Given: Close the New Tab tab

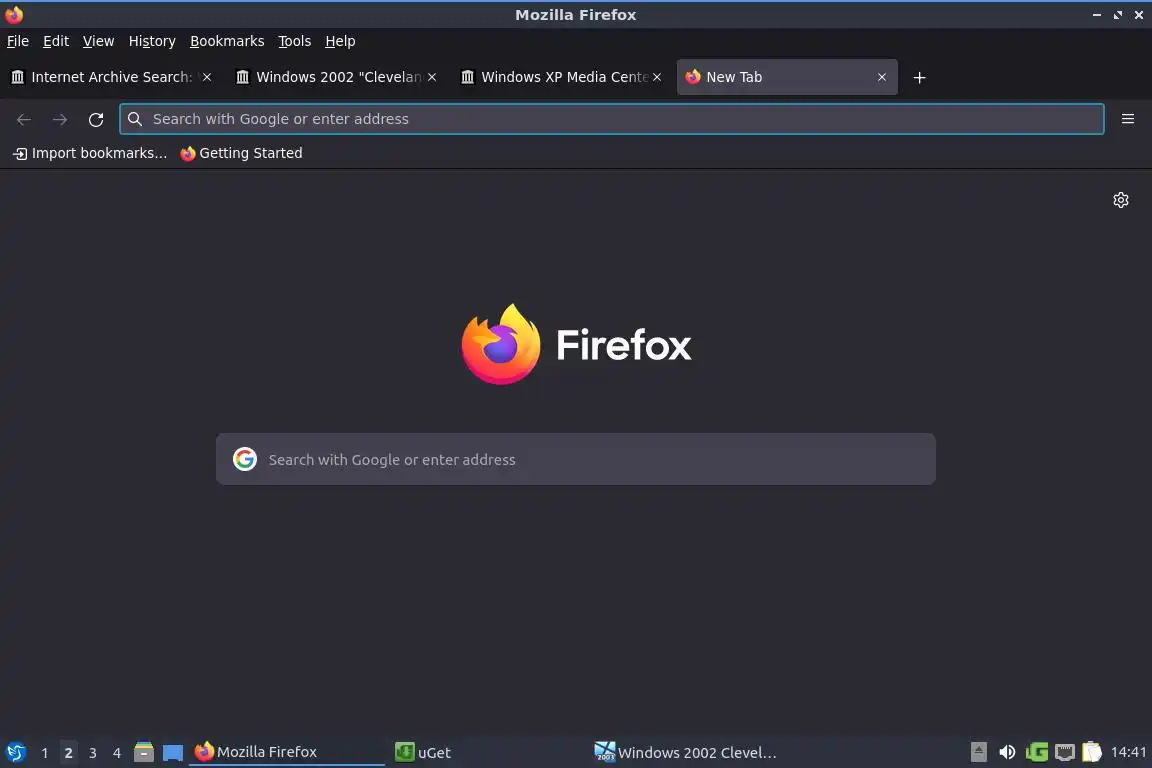Looking at the screenshot, I should click(882, 77).
